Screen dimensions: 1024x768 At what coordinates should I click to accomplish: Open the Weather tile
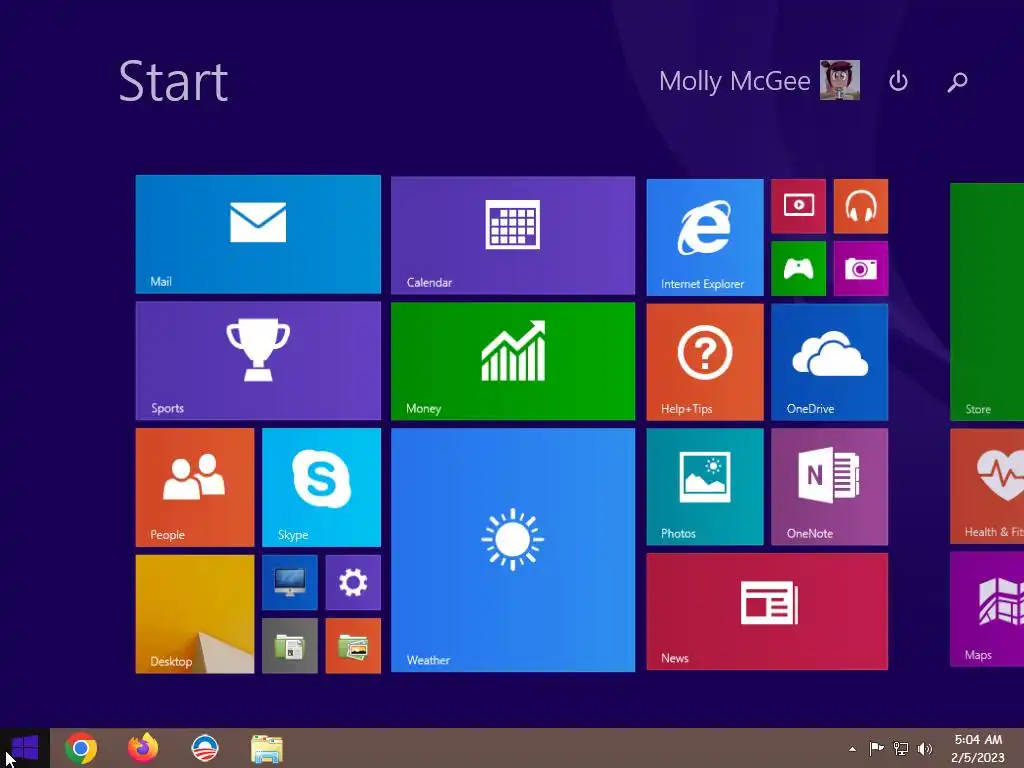tap(513, 550)
